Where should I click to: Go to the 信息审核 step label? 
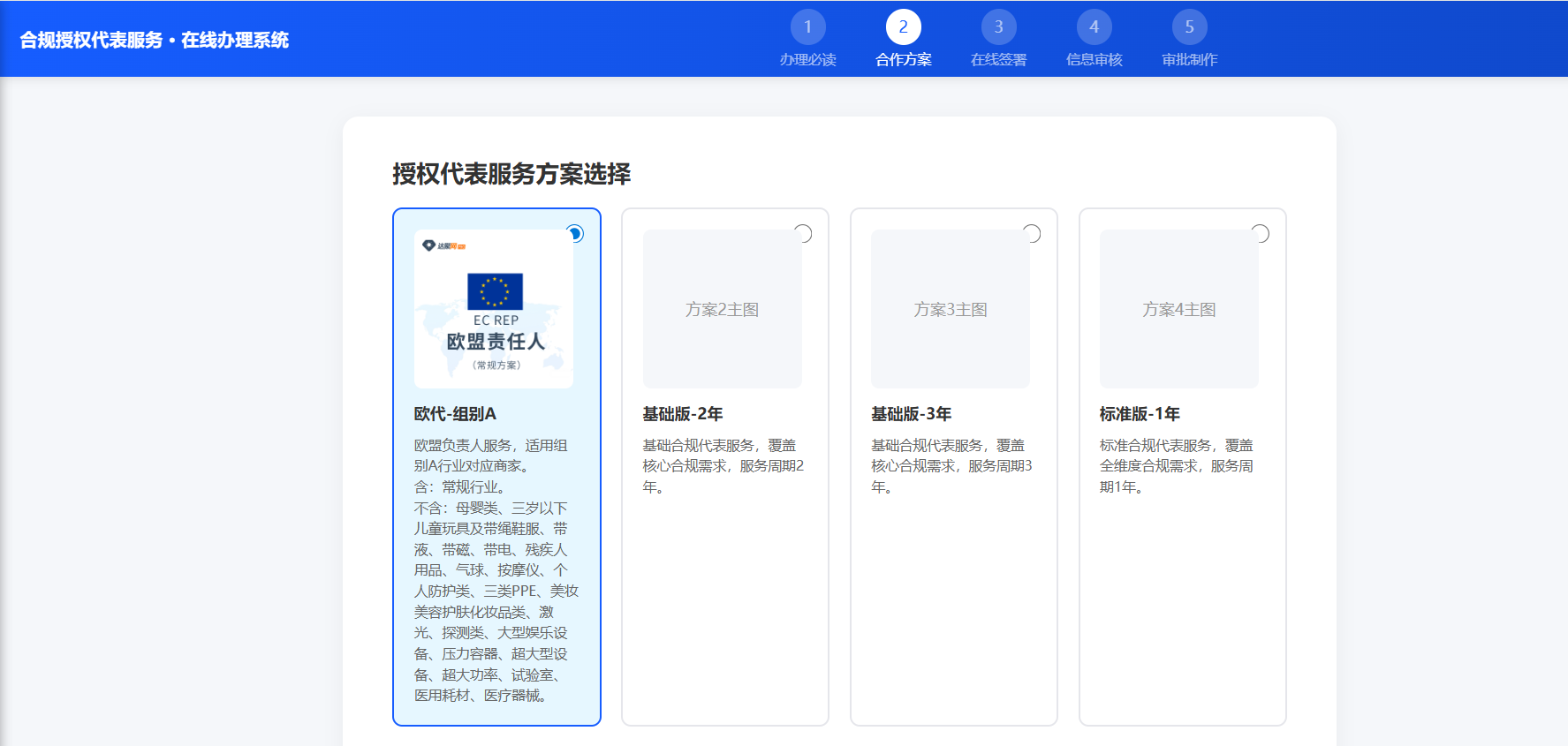pos(1094,59)
